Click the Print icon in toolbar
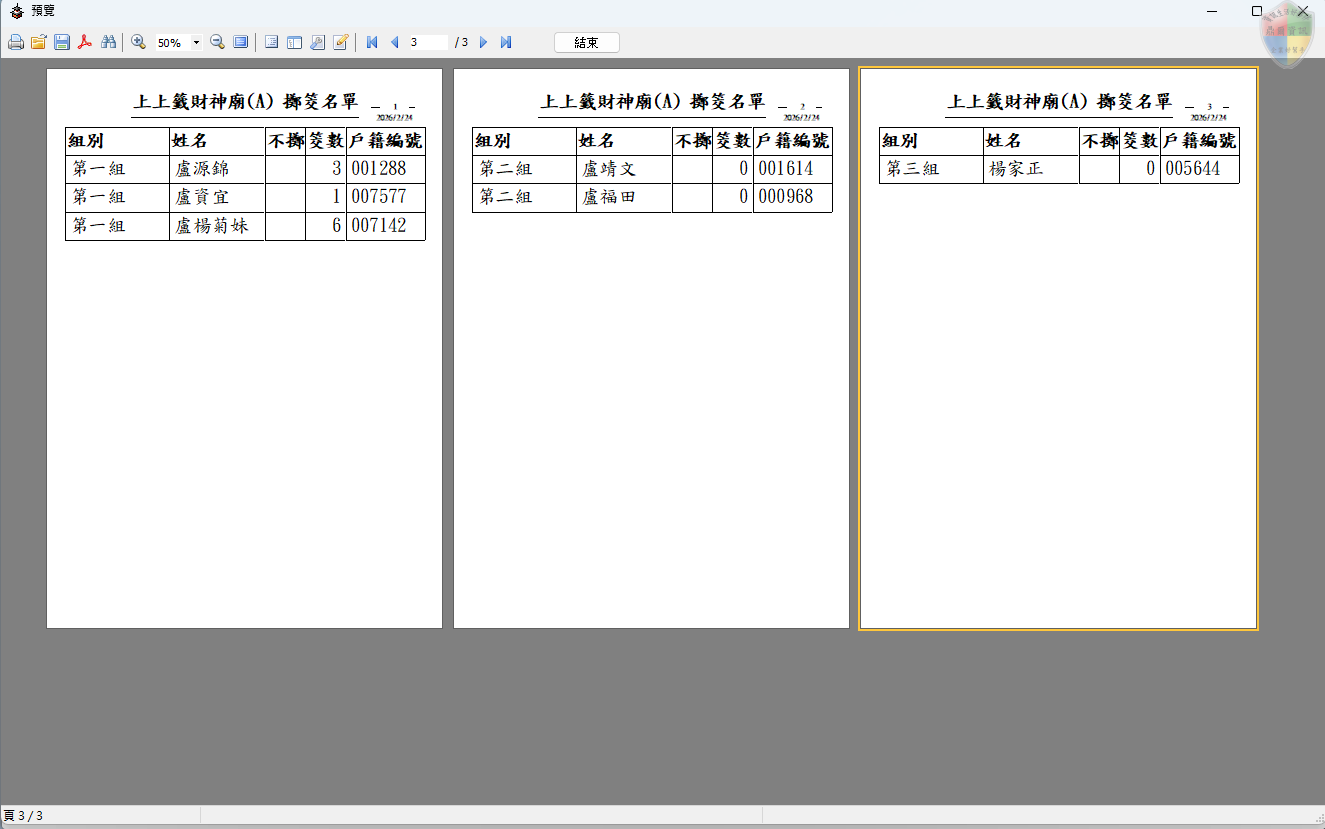Image resolution: width=1325 pixels, height=829 pixels. [16, 42]
